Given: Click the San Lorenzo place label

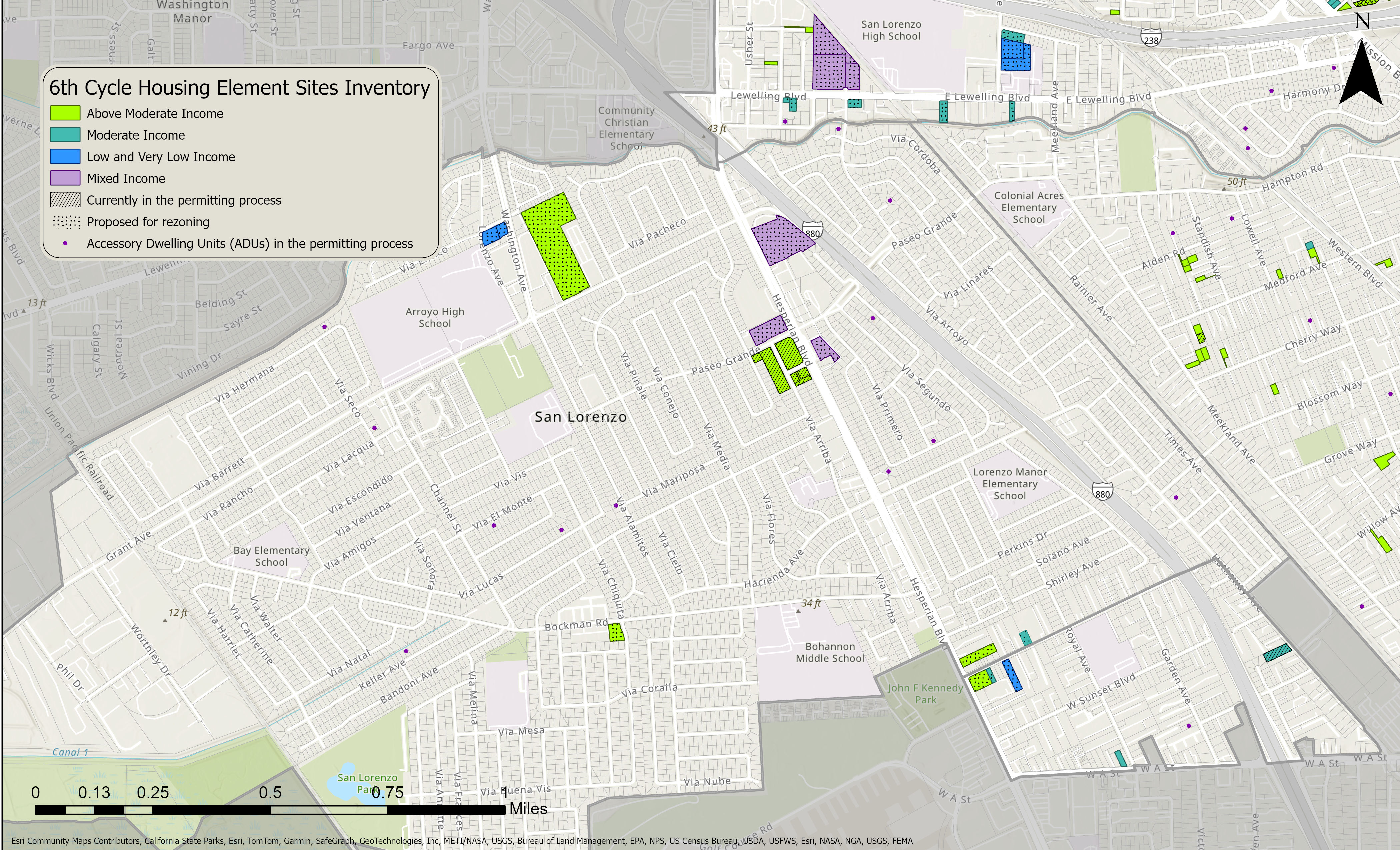Looking at the screenshot, I should 580,417.
